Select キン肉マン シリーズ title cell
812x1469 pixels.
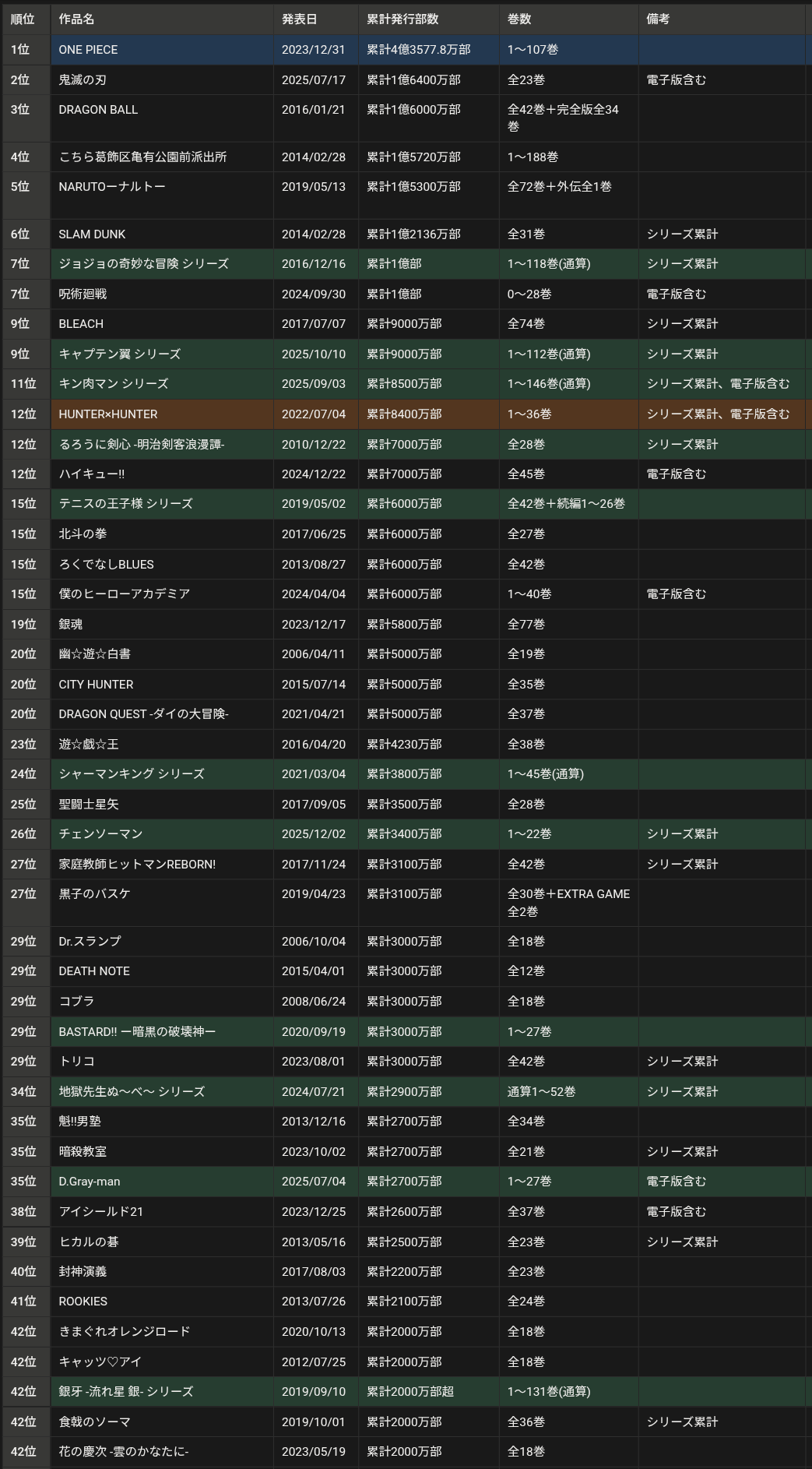click(x=162, y=383)
